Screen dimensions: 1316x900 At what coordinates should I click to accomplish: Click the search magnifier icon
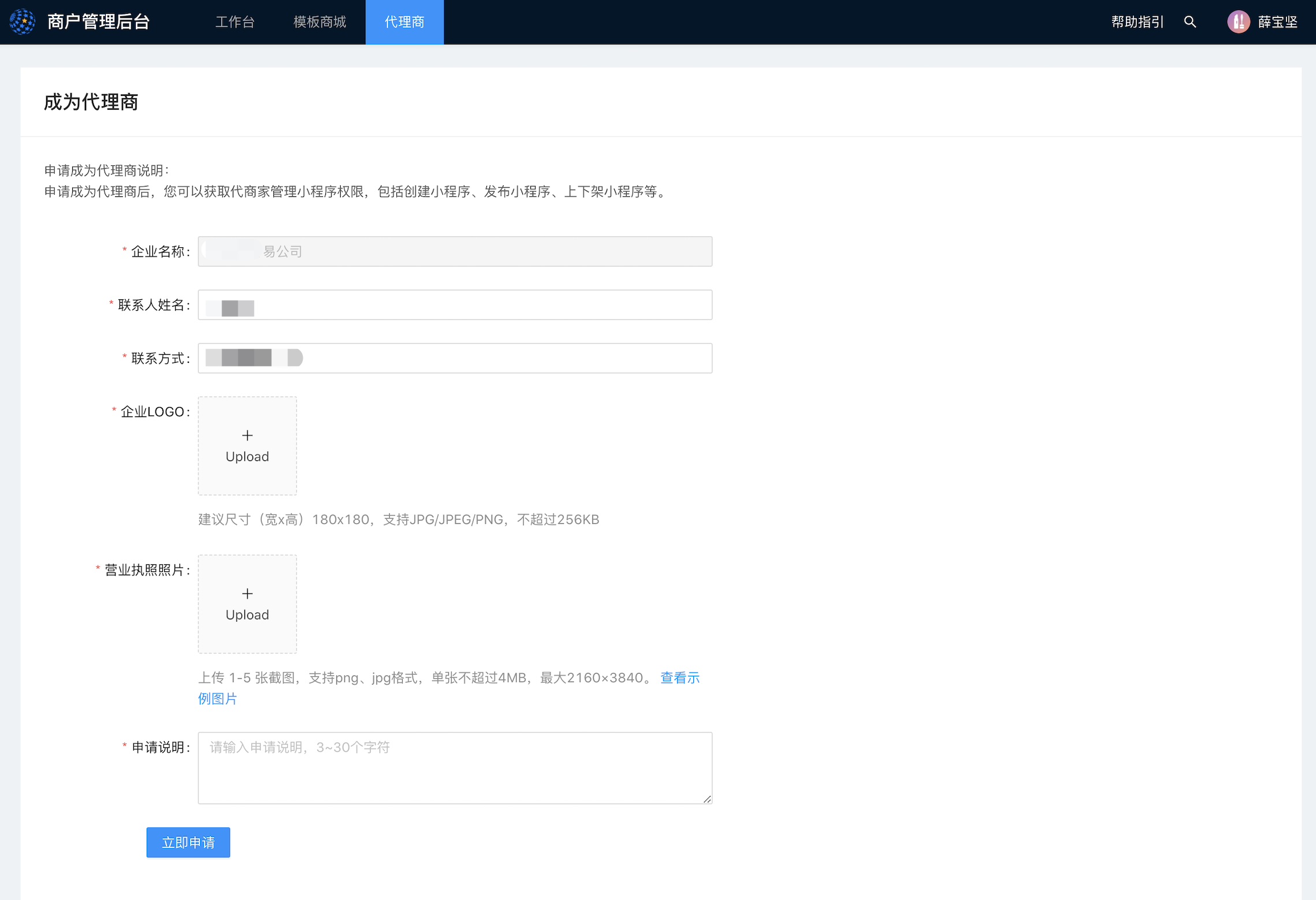(x=1189, y=22)
